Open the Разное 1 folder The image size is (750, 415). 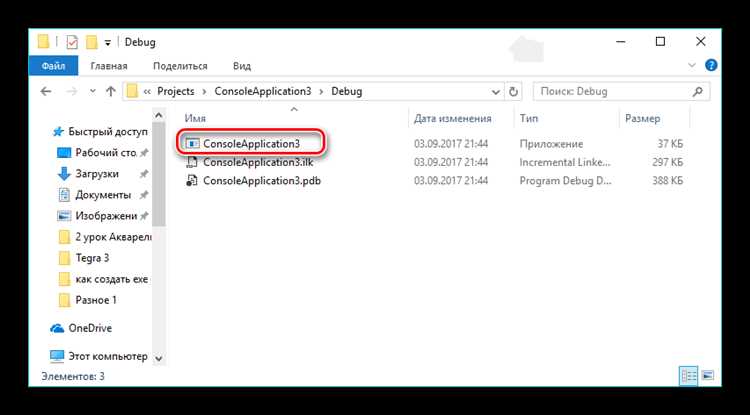(96, 300)
